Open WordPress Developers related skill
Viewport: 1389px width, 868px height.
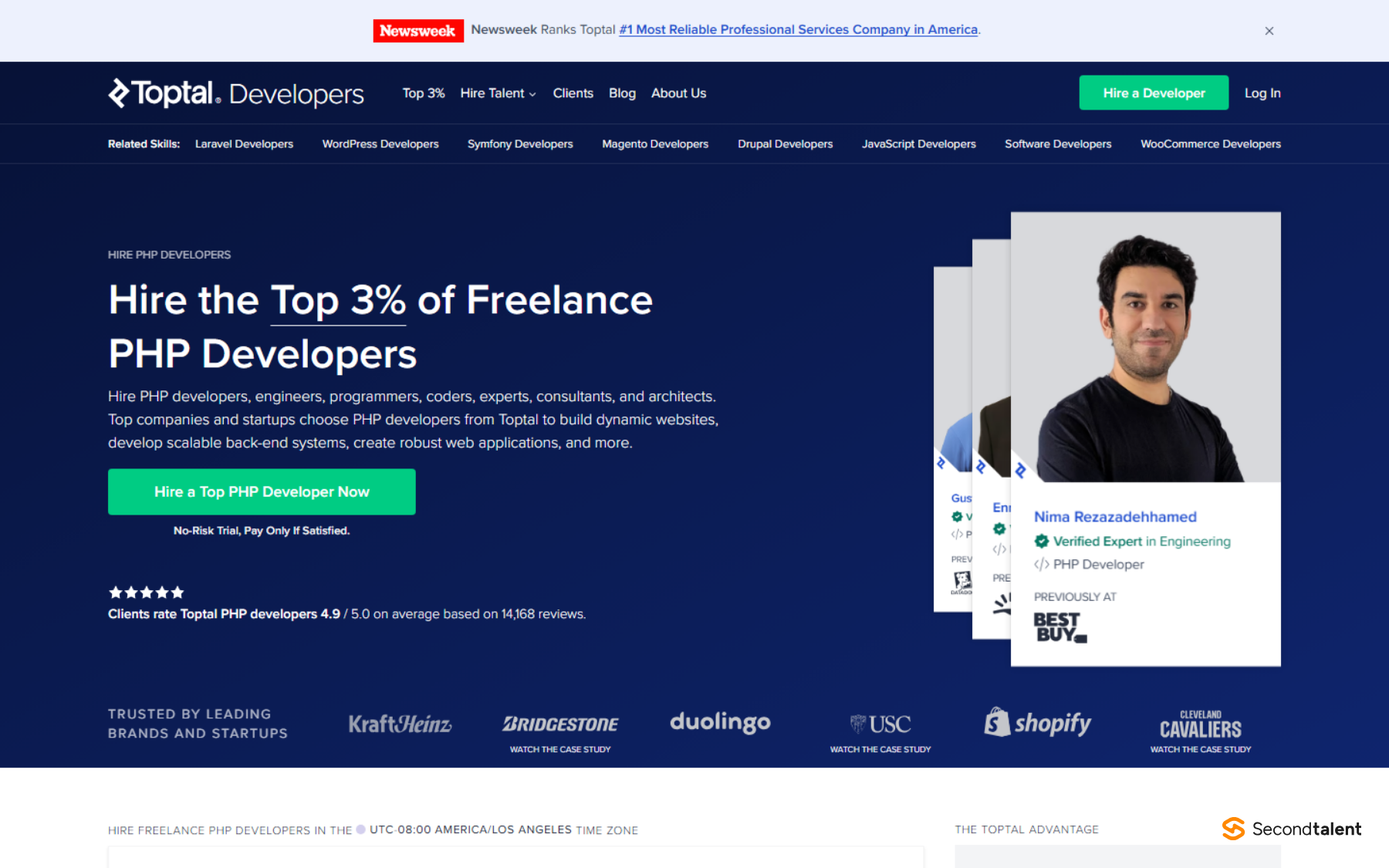pyautogui.click(x=380, y=144)
